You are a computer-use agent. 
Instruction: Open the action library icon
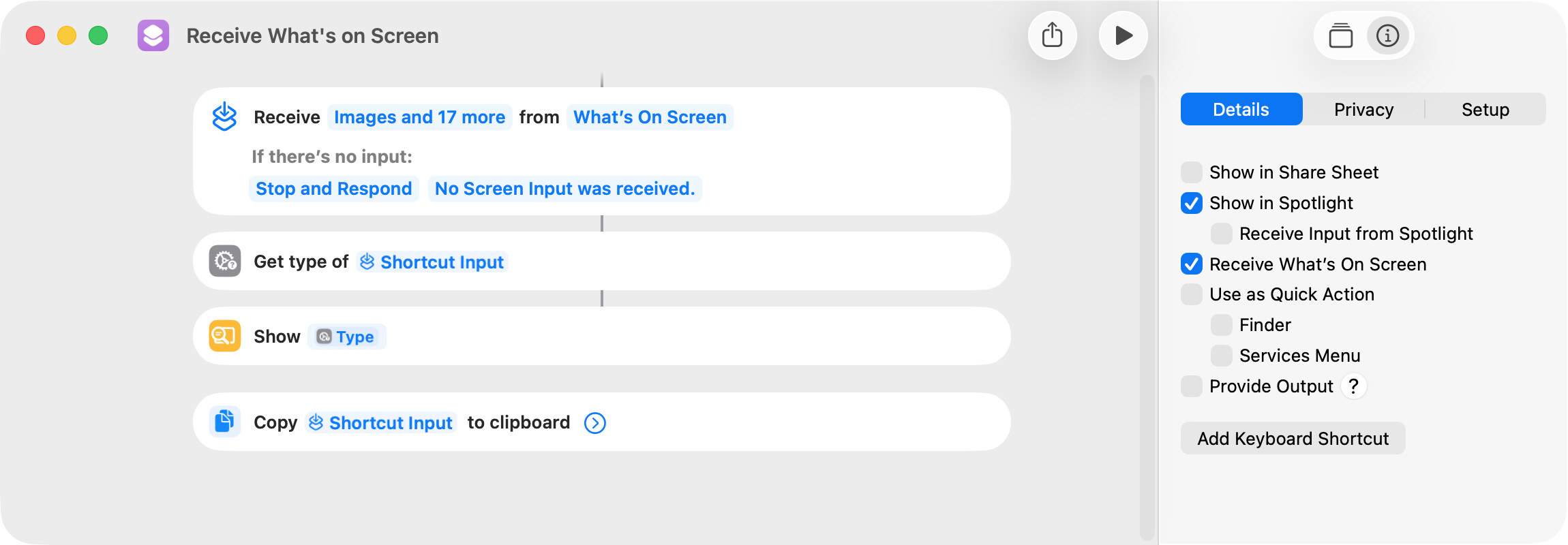point(1340,35)
